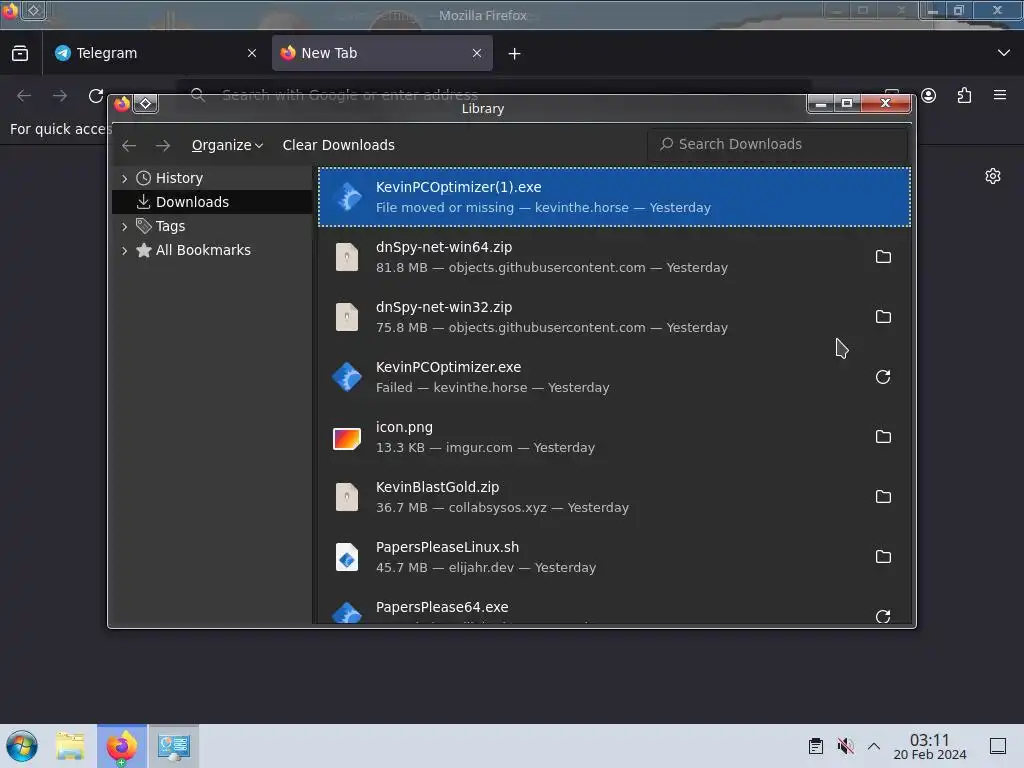
Task: Open the system settings taskbar app
Action: (x=174, y=746)
